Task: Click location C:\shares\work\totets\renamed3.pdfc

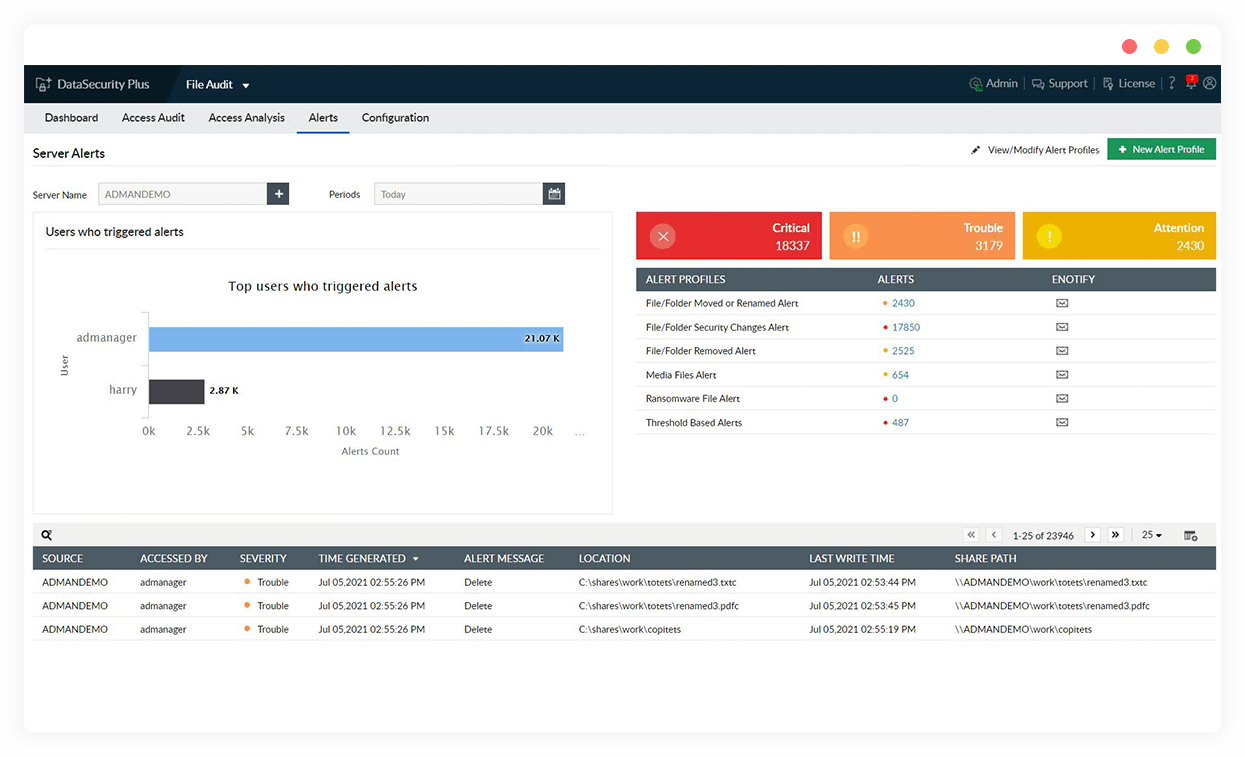Action: 659,606
